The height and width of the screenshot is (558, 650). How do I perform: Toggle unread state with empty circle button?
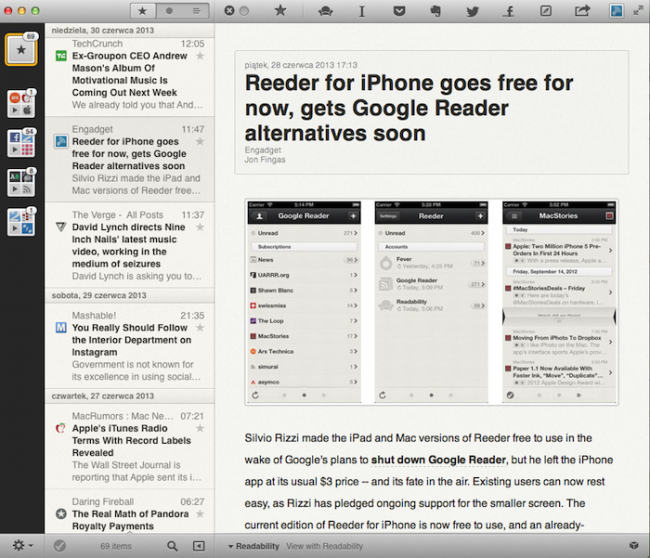point(245,11)
